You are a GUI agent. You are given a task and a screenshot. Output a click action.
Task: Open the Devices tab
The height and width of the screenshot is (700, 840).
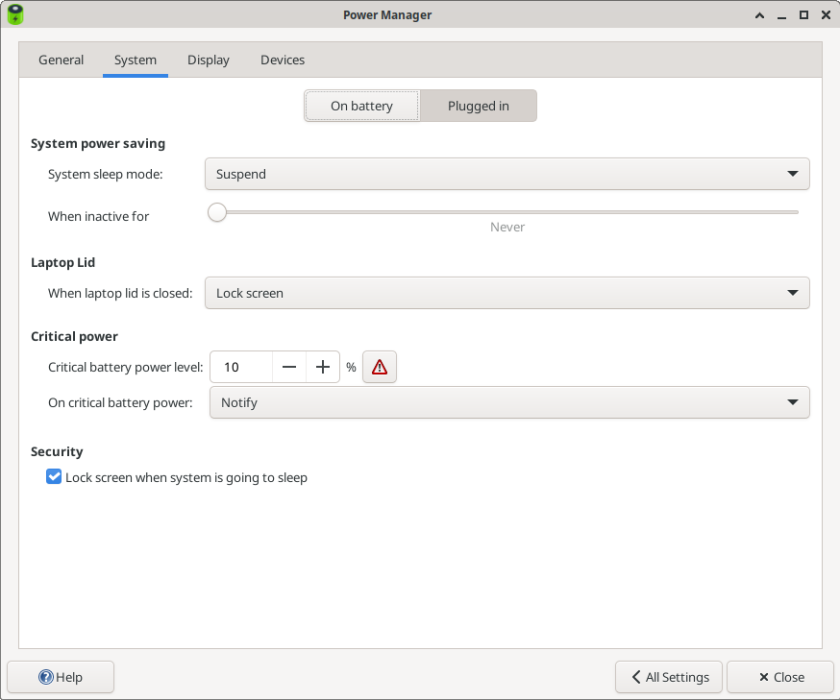[282, 60]
